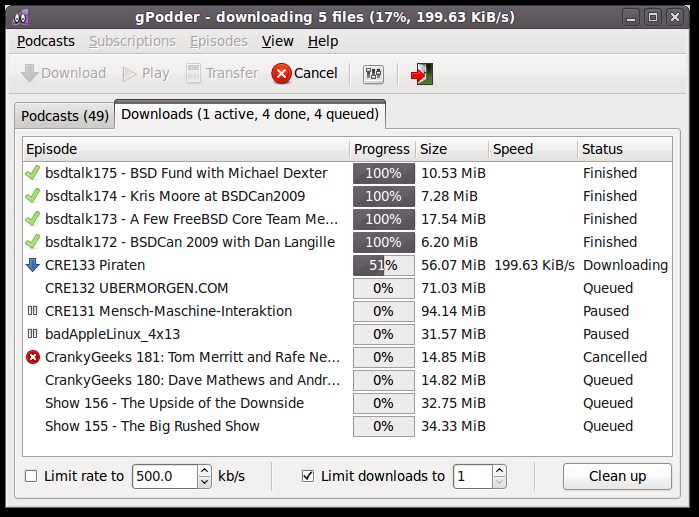This screenshot has height=517, width=699.
Task: Click the disabled Transfer toolbar button
Action: pos(222,73)
